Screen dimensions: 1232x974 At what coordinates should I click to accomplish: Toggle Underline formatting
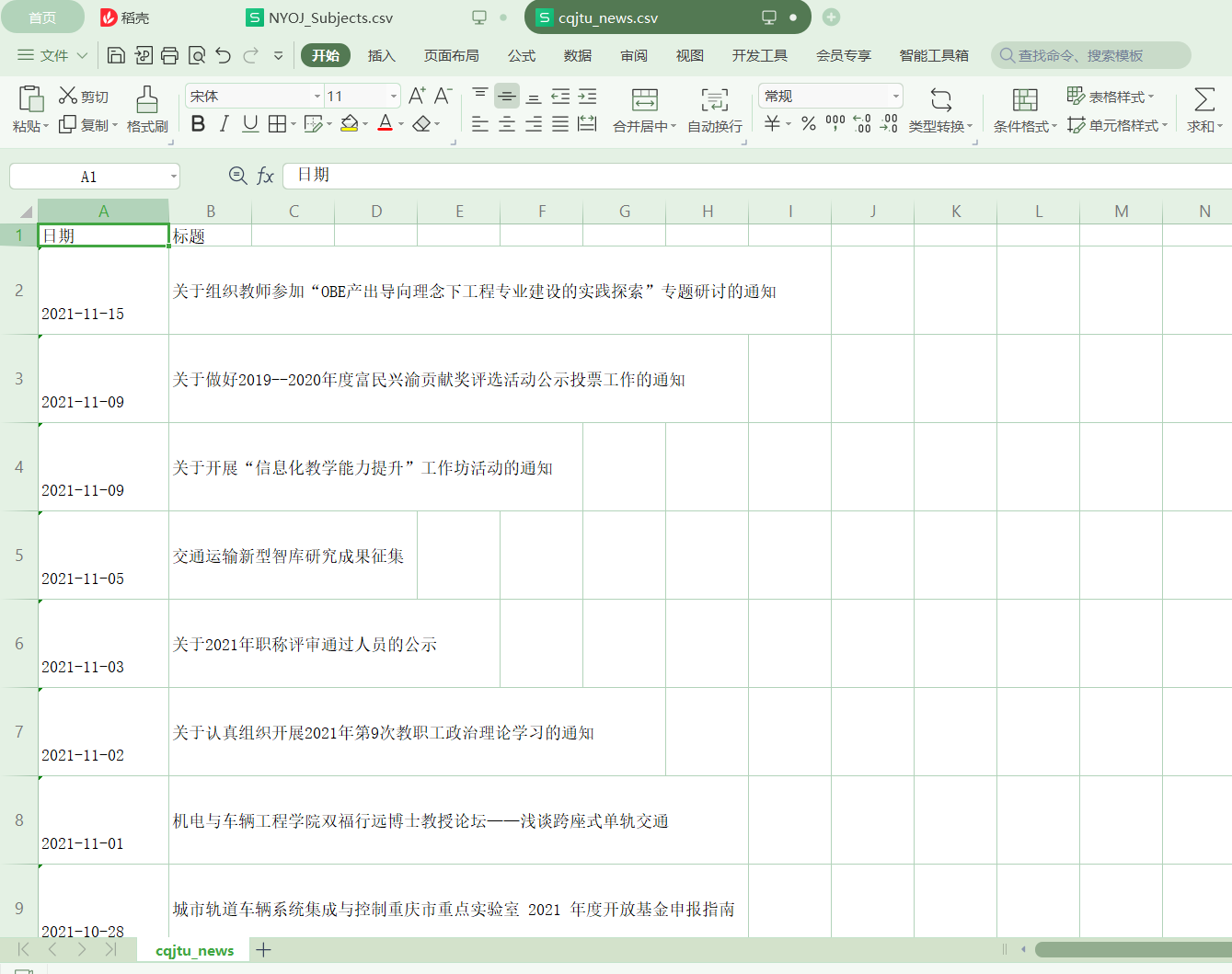[250, 123]
